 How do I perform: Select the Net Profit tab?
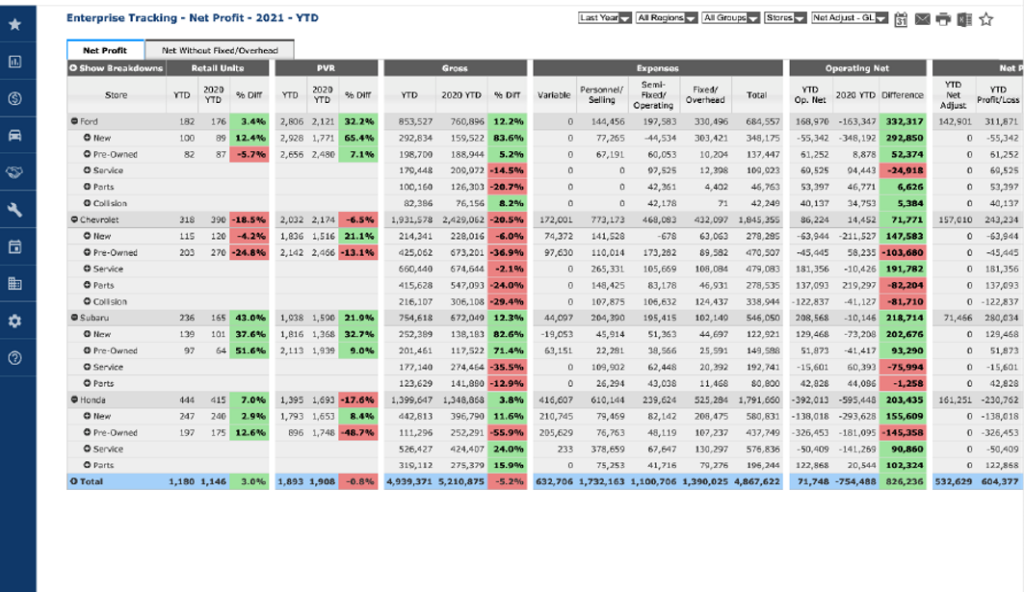(105, 50)
